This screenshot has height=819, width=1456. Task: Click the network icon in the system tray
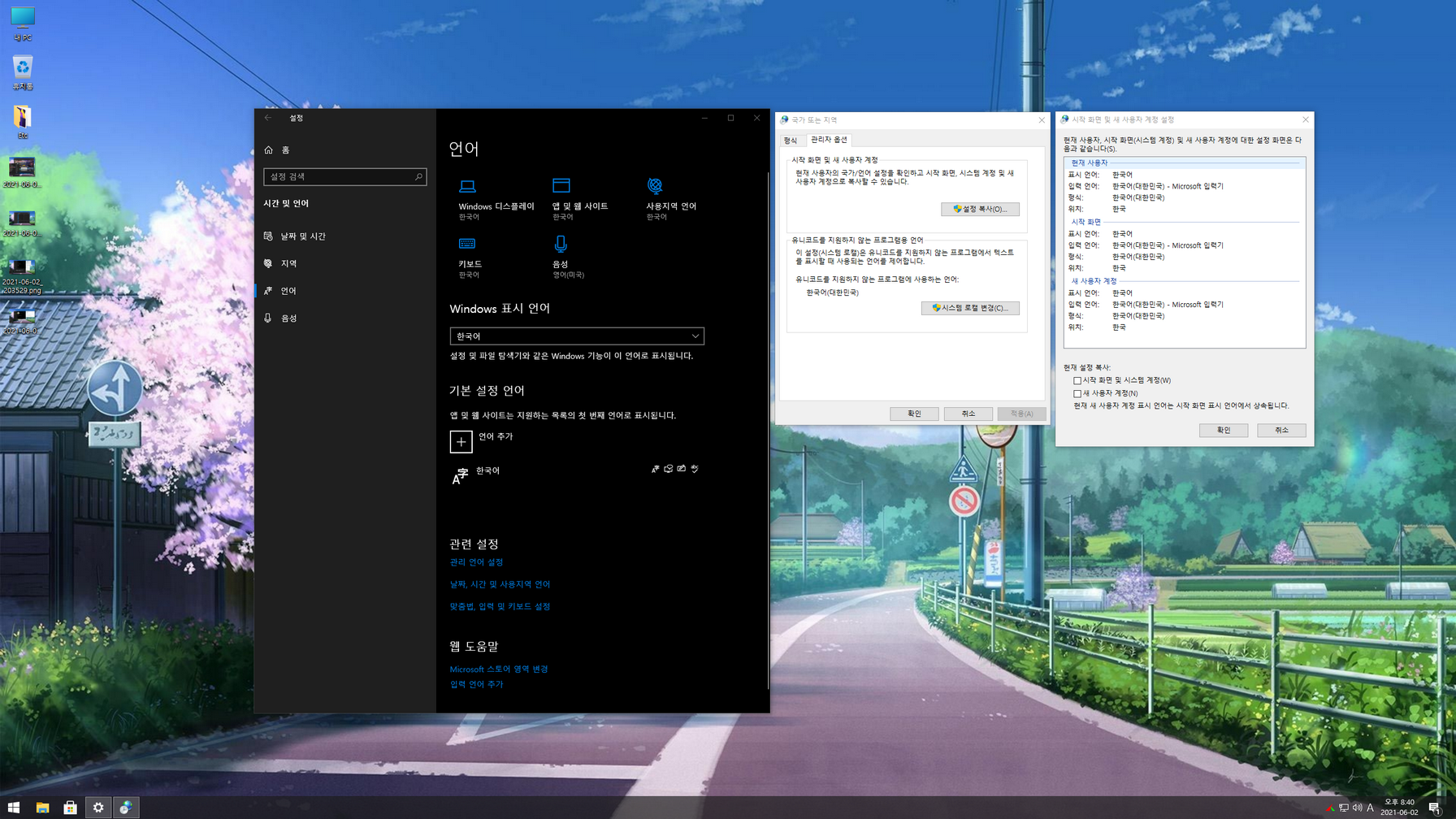click(1344, 808)
